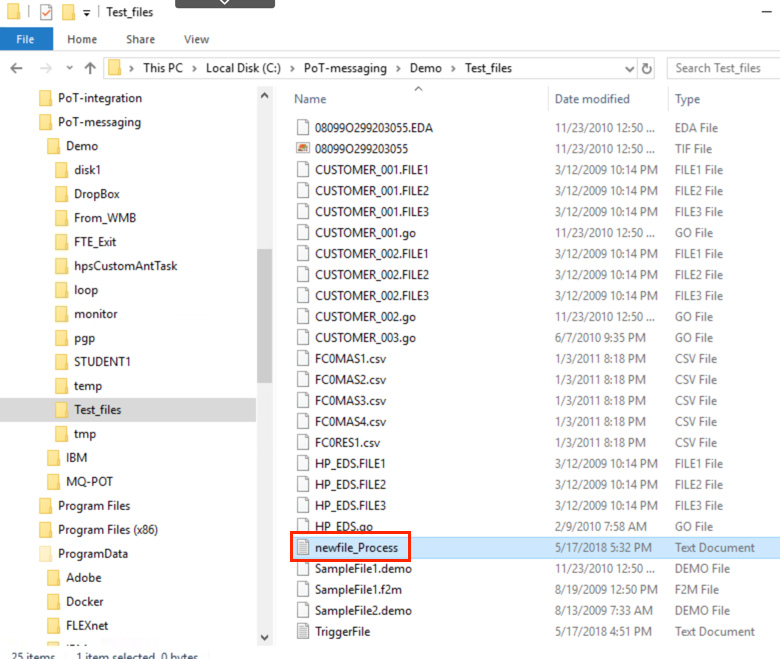The width and height of the screenshot is (780, 659).
Task: Click the Docker folder icon in tree
Action: coord(54,601)
